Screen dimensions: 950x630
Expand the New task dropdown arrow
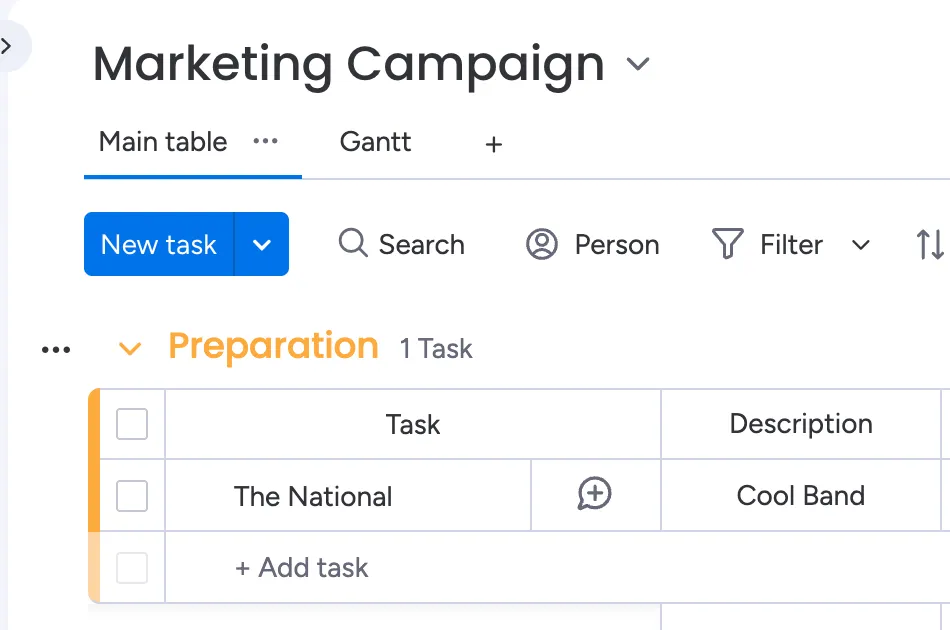262,245
